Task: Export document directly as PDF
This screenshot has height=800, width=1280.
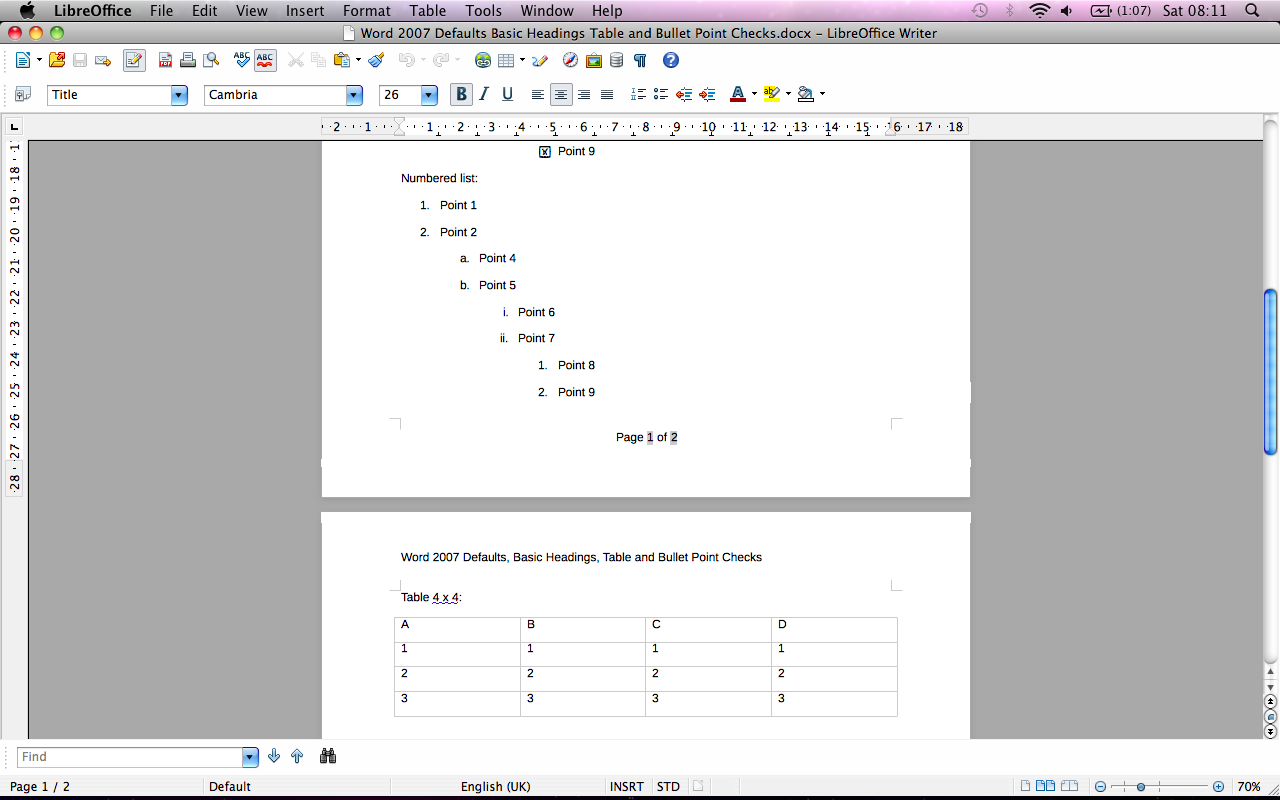Action: coord(166,61)
